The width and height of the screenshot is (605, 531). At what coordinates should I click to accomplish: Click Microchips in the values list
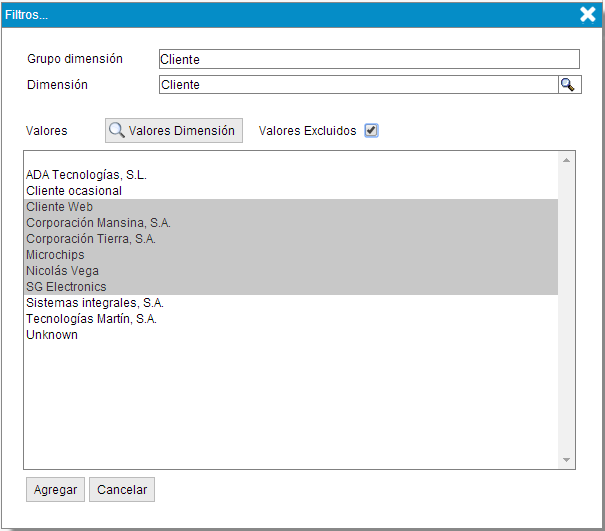click(x=55, y=255)
